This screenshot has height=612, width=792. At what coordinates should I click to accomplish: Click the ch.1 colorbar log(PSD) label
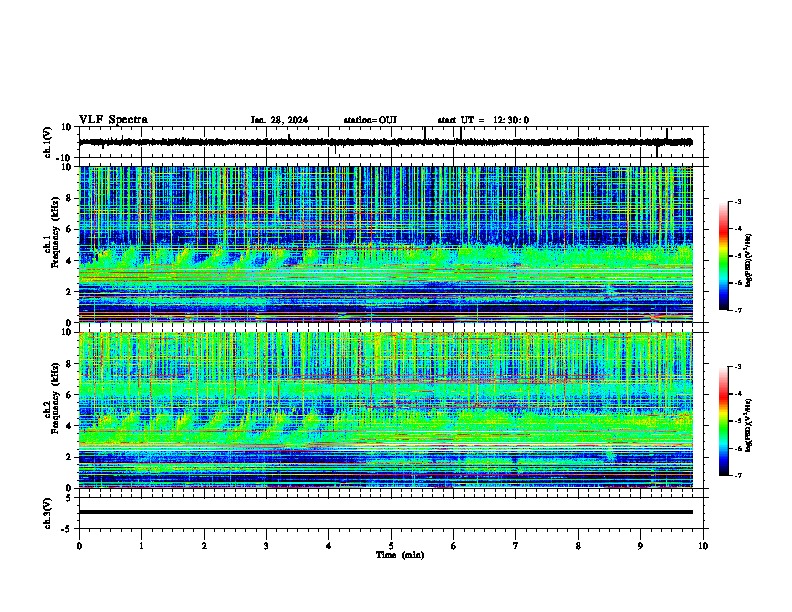point(748,261)
